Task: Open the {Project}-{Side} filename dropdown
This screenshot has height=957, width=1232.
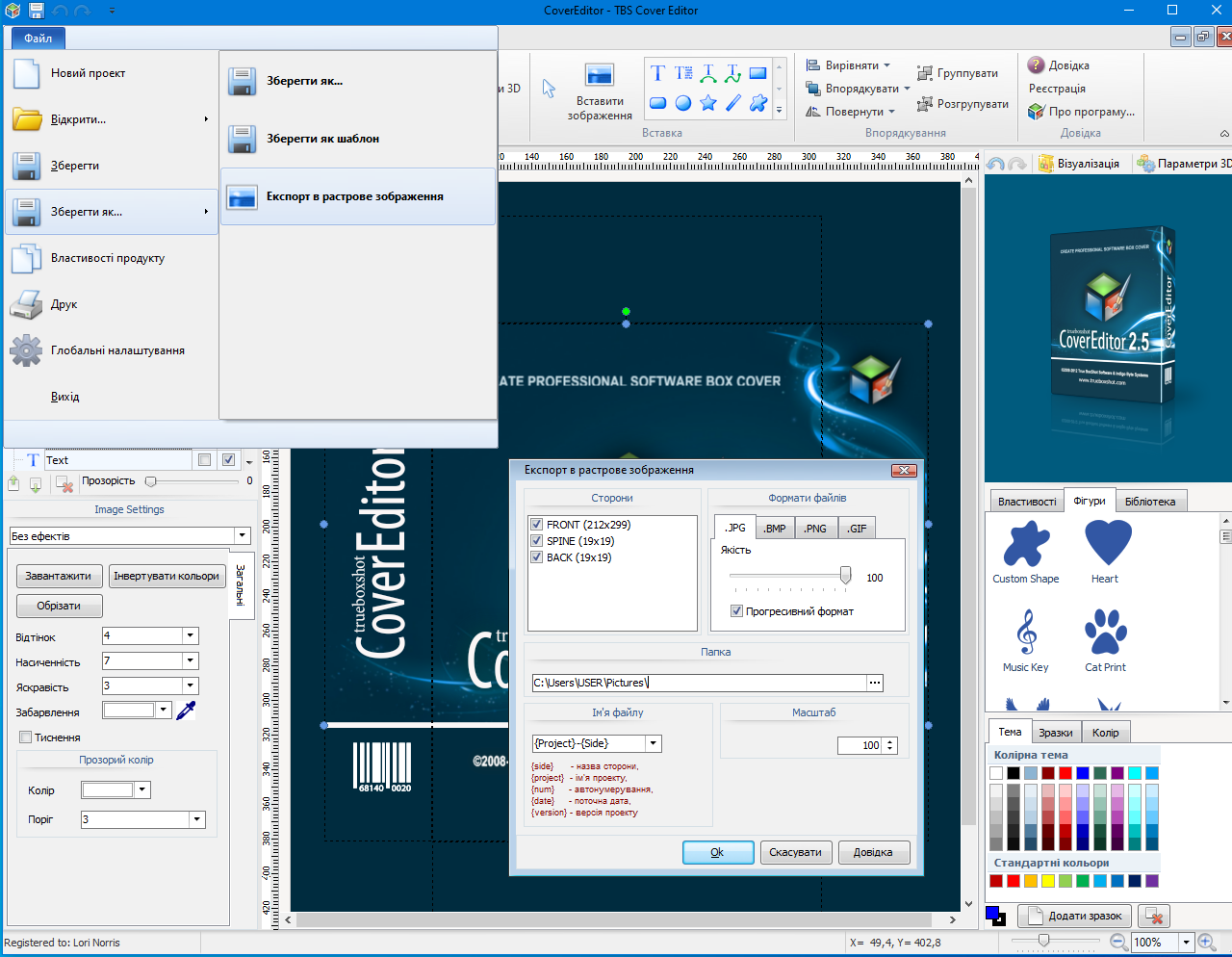Action: [654, 743]
